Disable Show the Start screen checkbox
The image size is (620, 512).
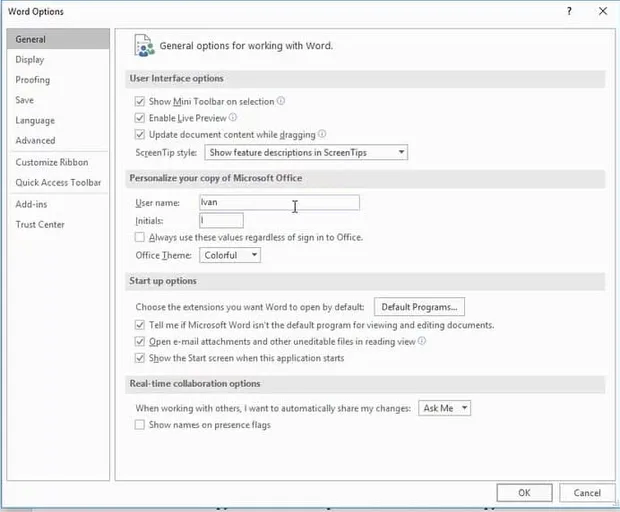[x=140, y=358]
